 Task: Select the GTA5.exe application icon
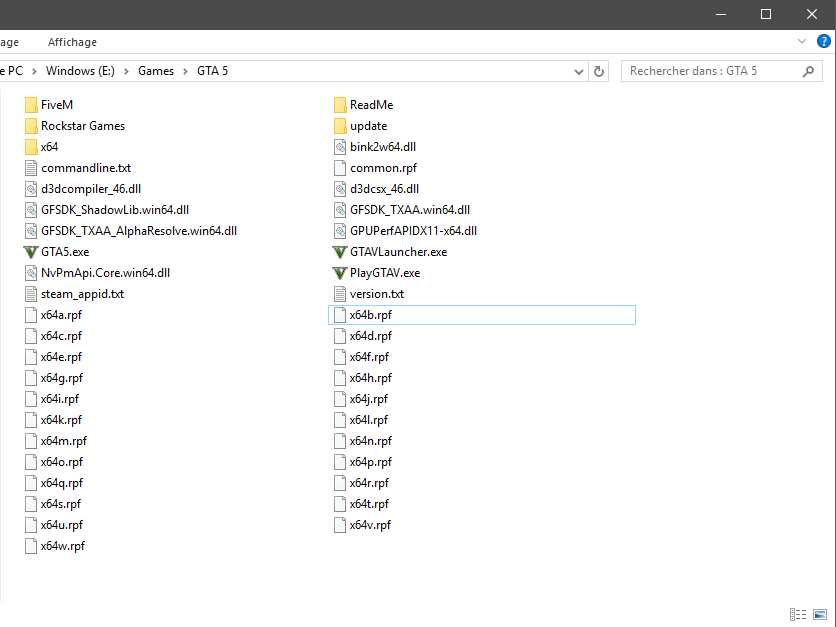pyautogui.click(x=31, y=252)
